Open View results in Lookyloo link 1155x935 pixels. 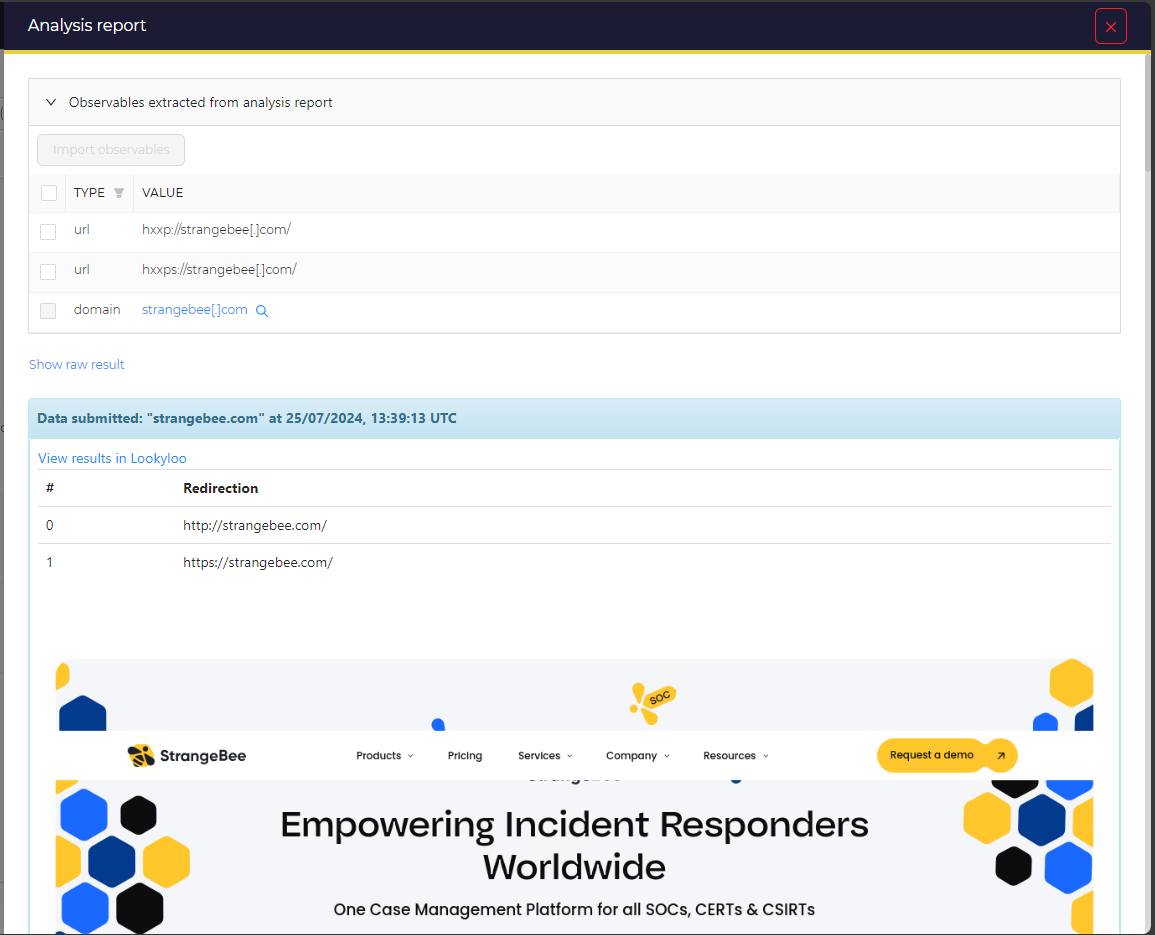point(112,458)
